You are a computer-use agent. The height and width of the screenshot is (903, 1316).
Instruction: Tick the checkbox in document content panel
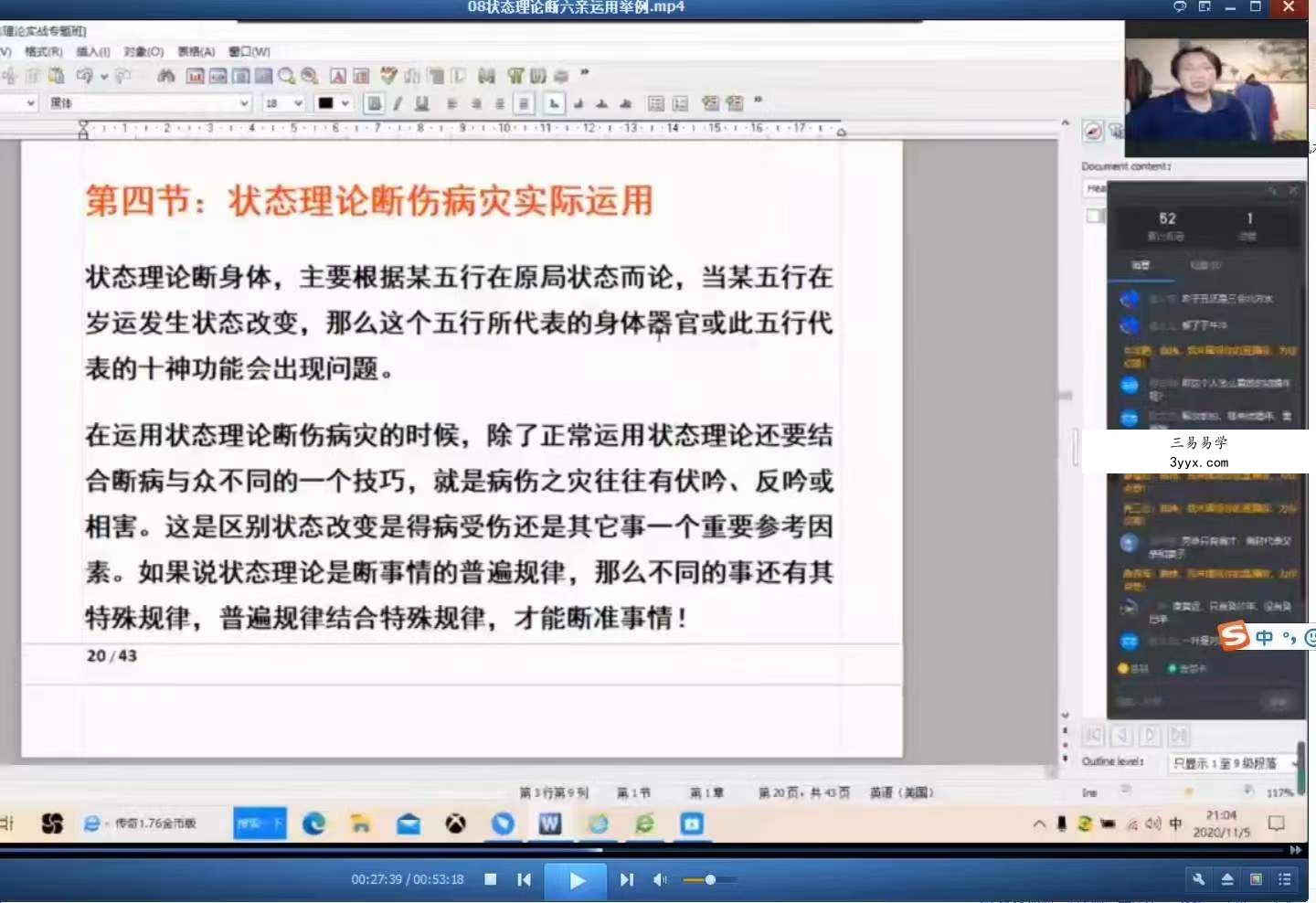[x=1095, y=216]
